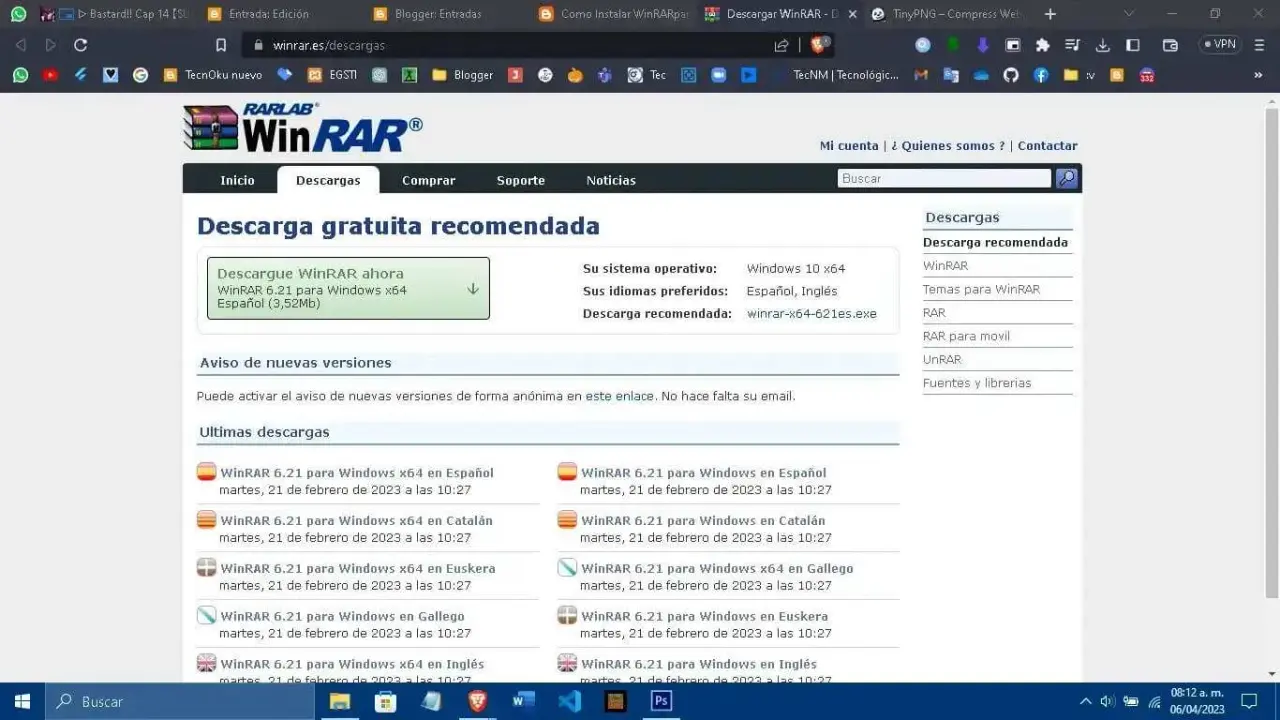Click the Windows taskbar Buscar search box
This screenshot has height=720, width=1280.
click(180, 701)
